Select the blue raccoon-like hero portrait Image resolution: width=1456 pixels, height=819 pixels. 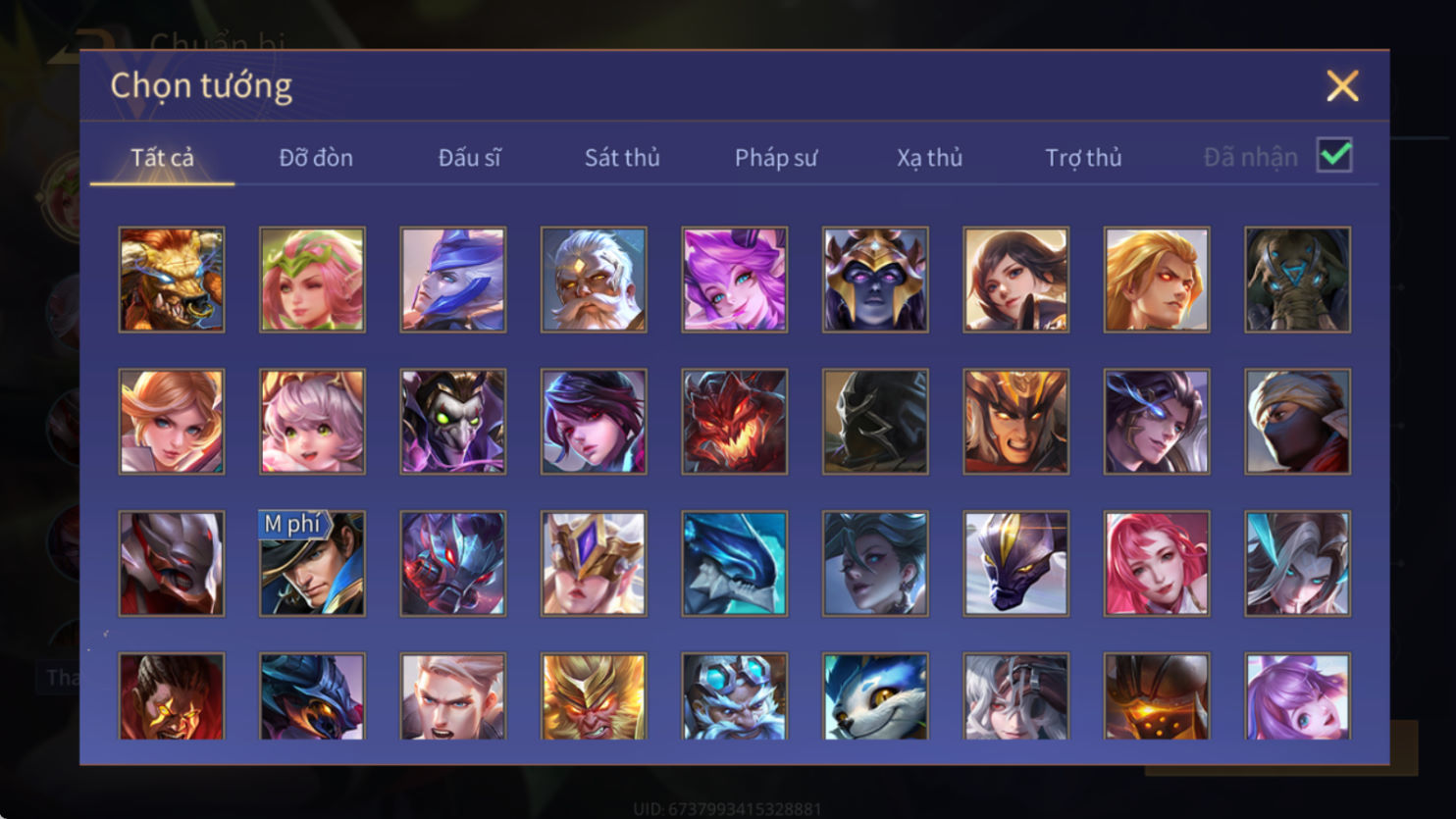[x=875, y=696]
